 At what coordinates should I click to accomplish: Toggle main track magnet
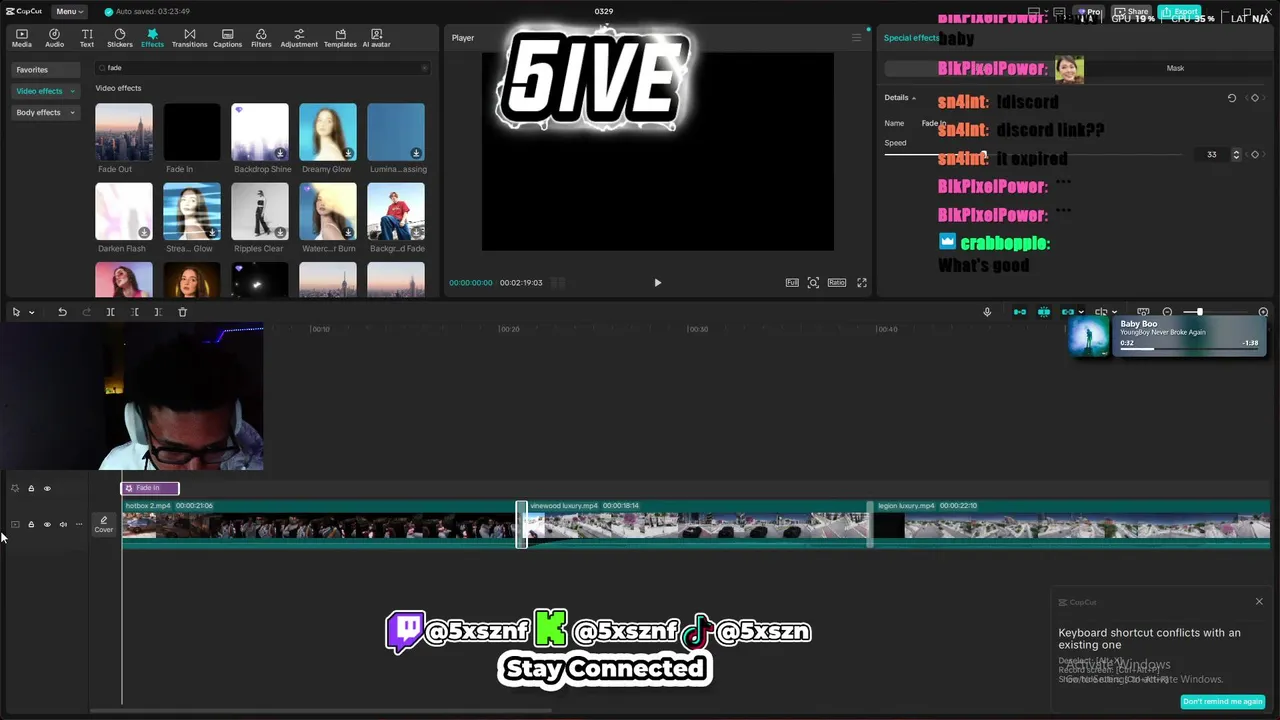pos(1020,312)
